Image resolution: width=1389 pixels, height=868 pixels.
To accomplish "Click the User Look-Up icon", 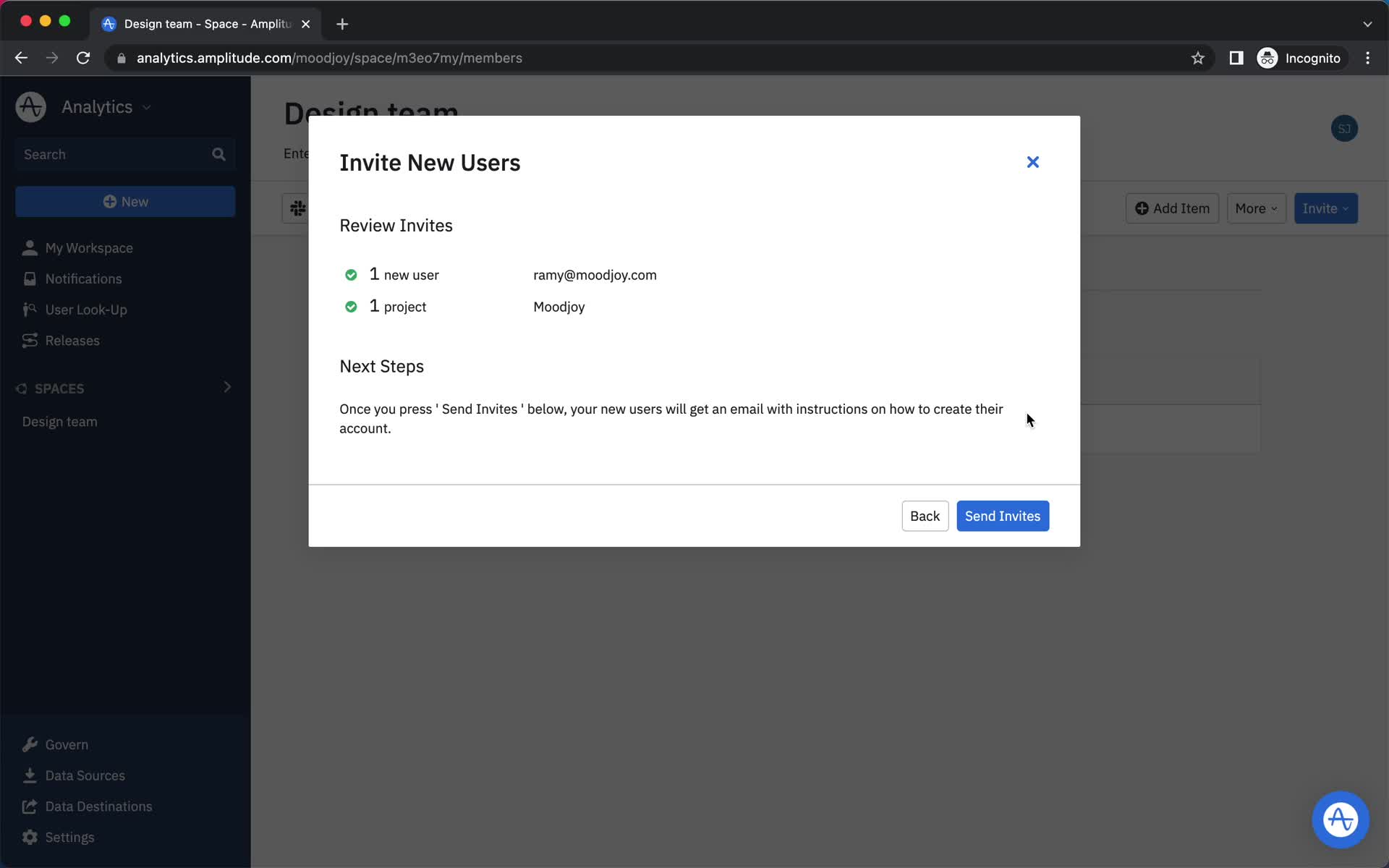I will click(29, 309).
